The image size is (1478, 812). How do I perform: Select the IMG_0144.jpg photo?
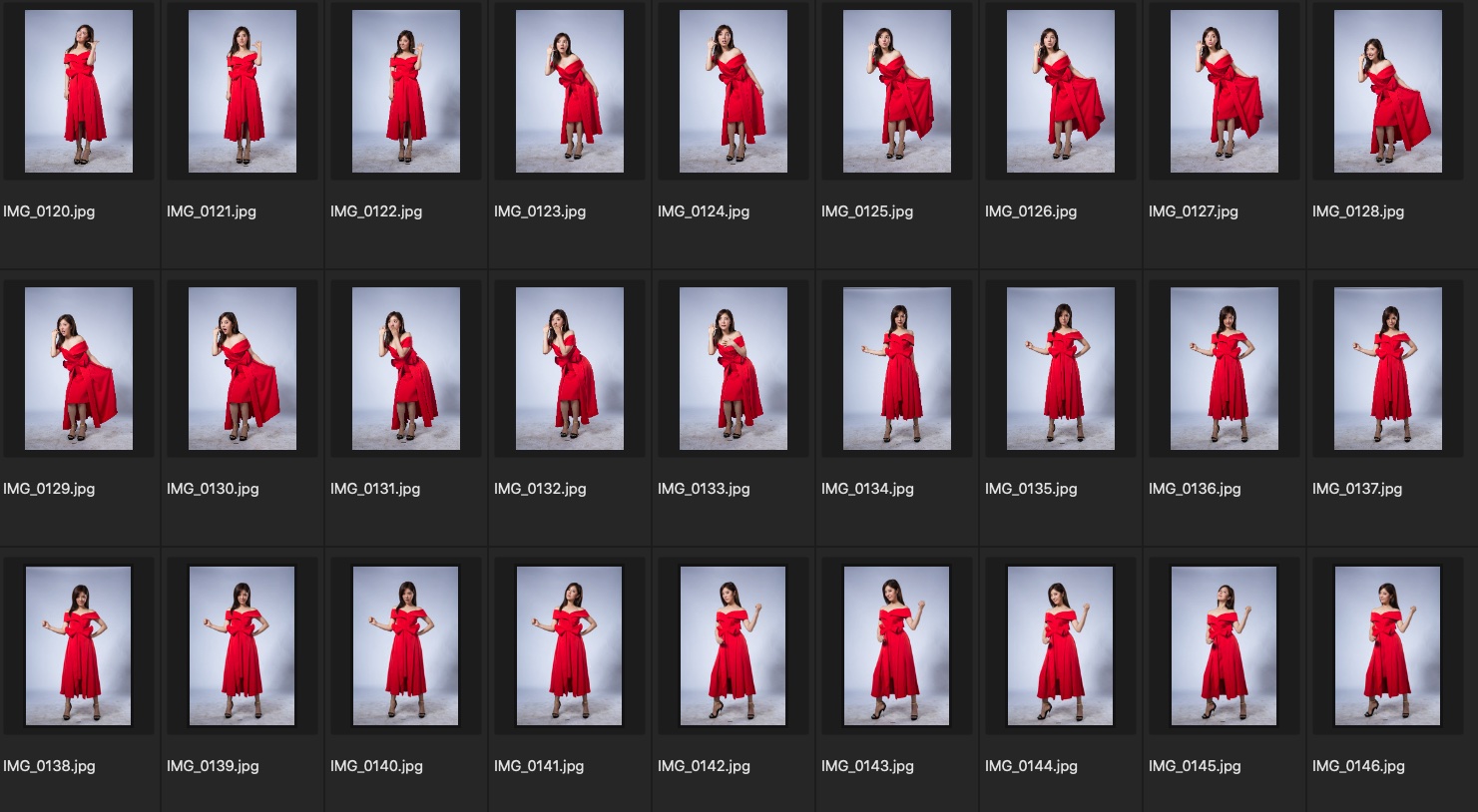click(1061, 646)
